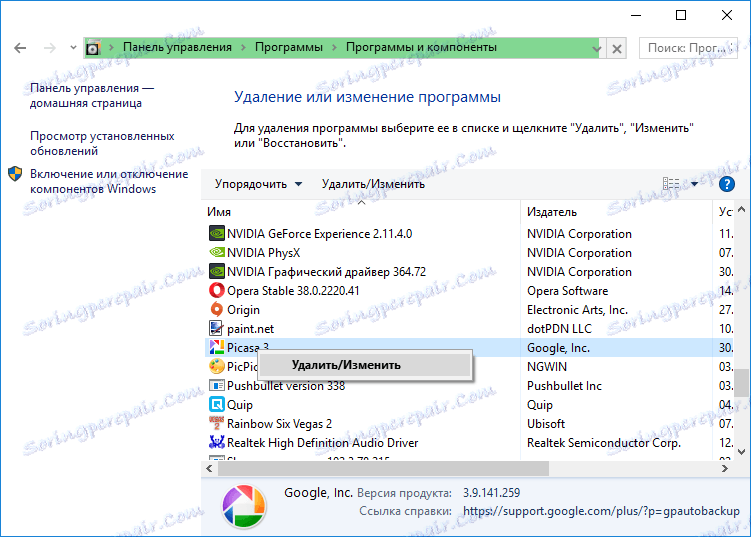Click the vertical scrollbar up arrow

tap(741, 209)
